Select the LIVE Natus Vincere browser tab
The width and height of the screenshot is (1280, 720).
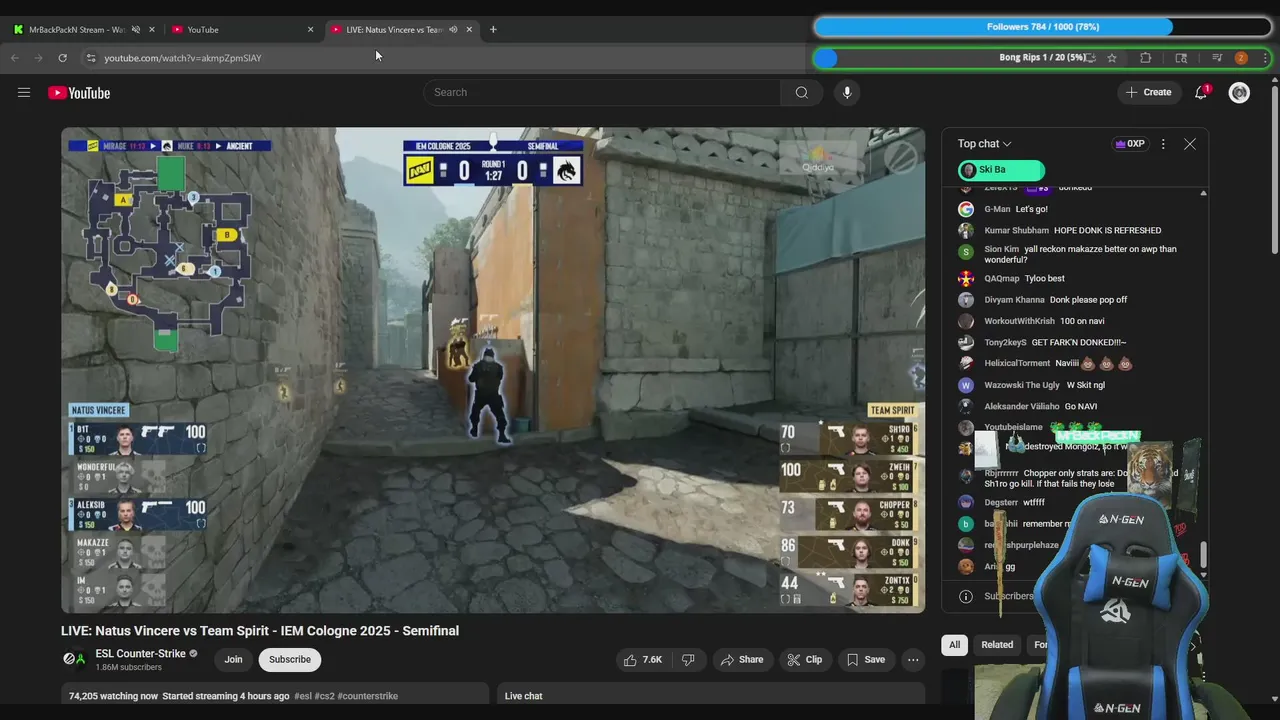395,30
